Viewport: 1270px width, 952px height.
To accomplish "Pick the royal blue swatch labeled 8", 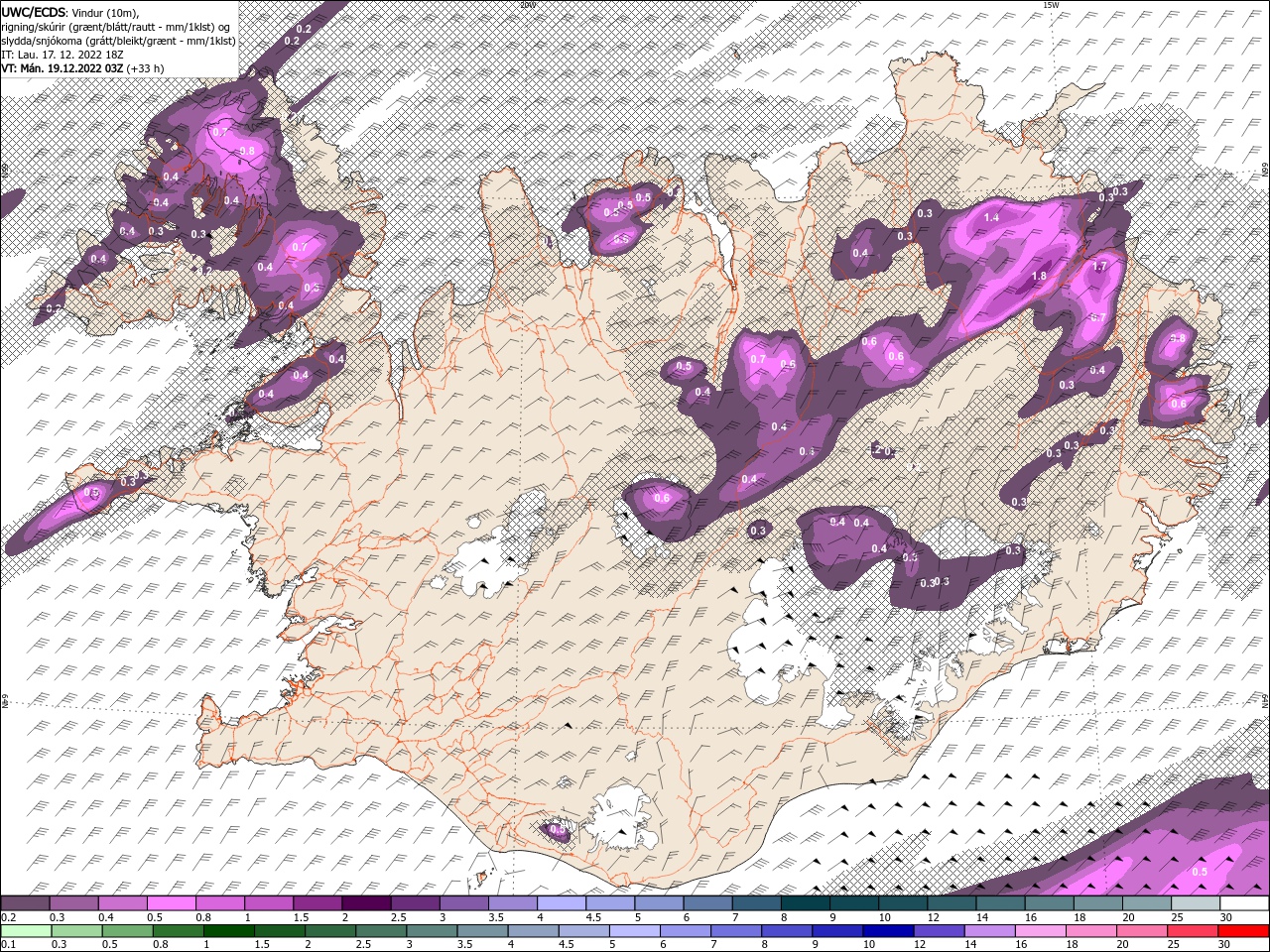I will (785, 931).
